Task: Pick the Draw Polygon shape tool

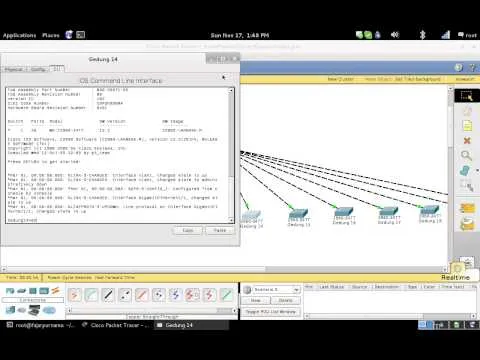Action: click(x=465, y=171)
